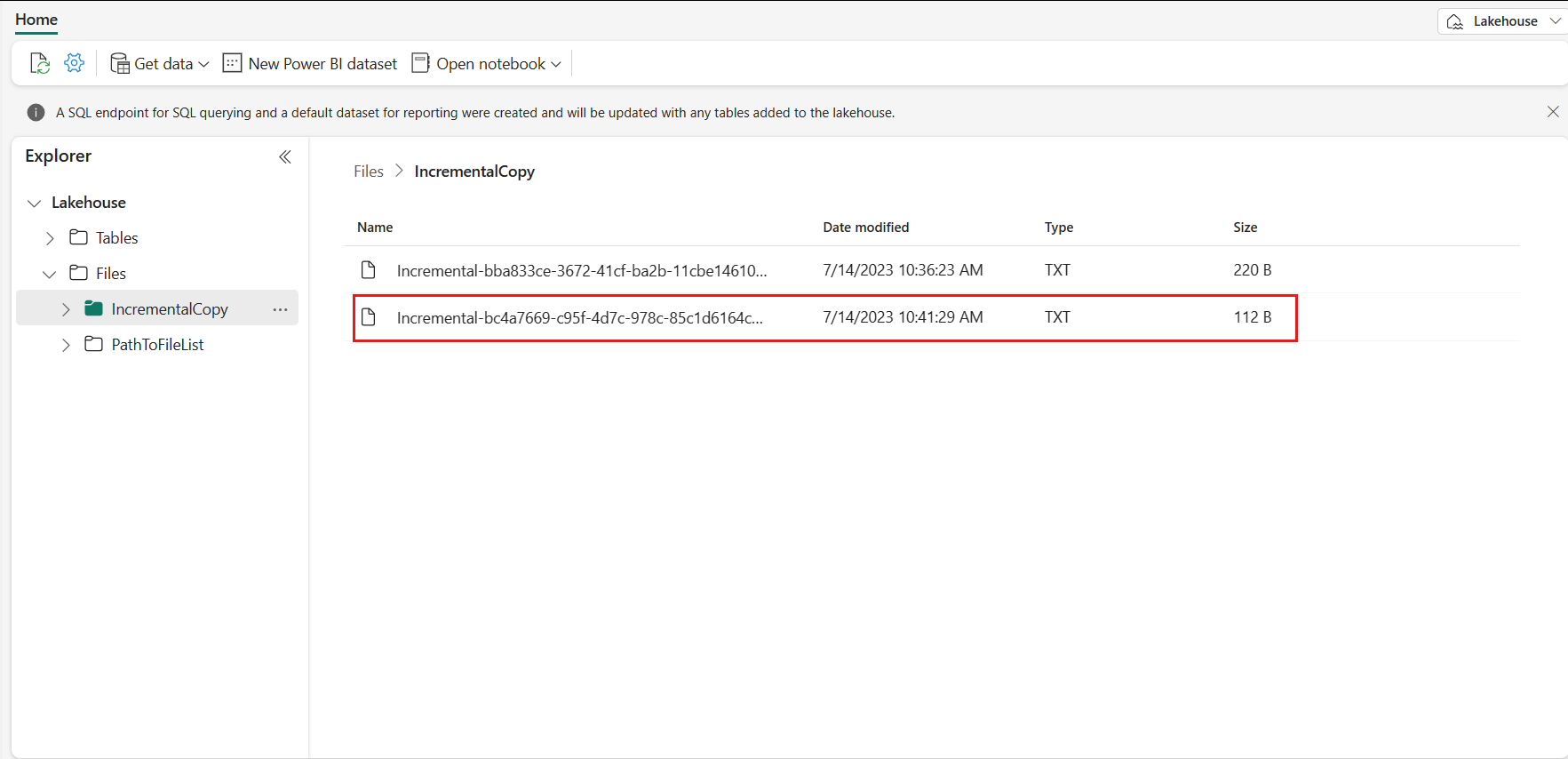Screen dimensions: 1568x759
Task: Click TXT type in the 112 B row
Action: coord(1057,317)
